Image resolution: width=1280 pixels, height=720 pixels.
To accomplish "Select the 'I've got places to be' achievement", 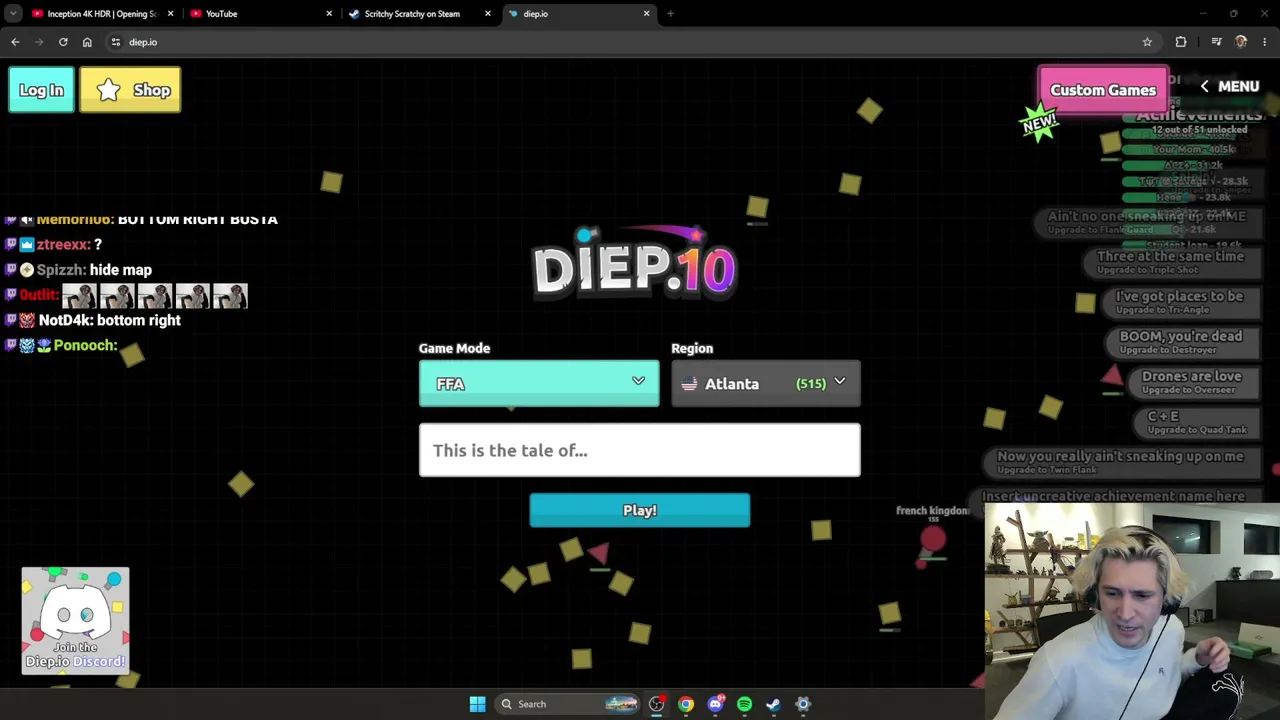I will point(1180,302).
